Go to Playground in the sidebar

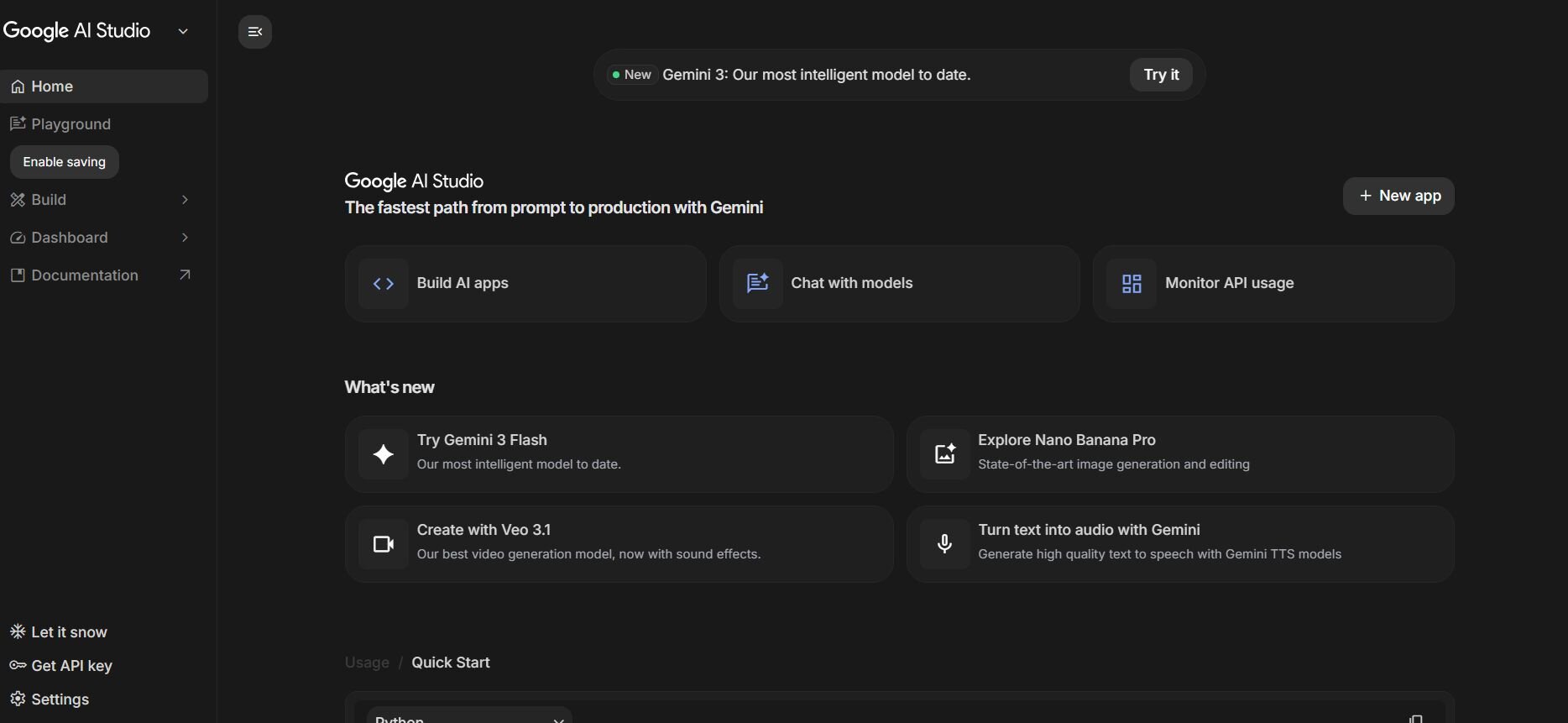tap(71, 124)
